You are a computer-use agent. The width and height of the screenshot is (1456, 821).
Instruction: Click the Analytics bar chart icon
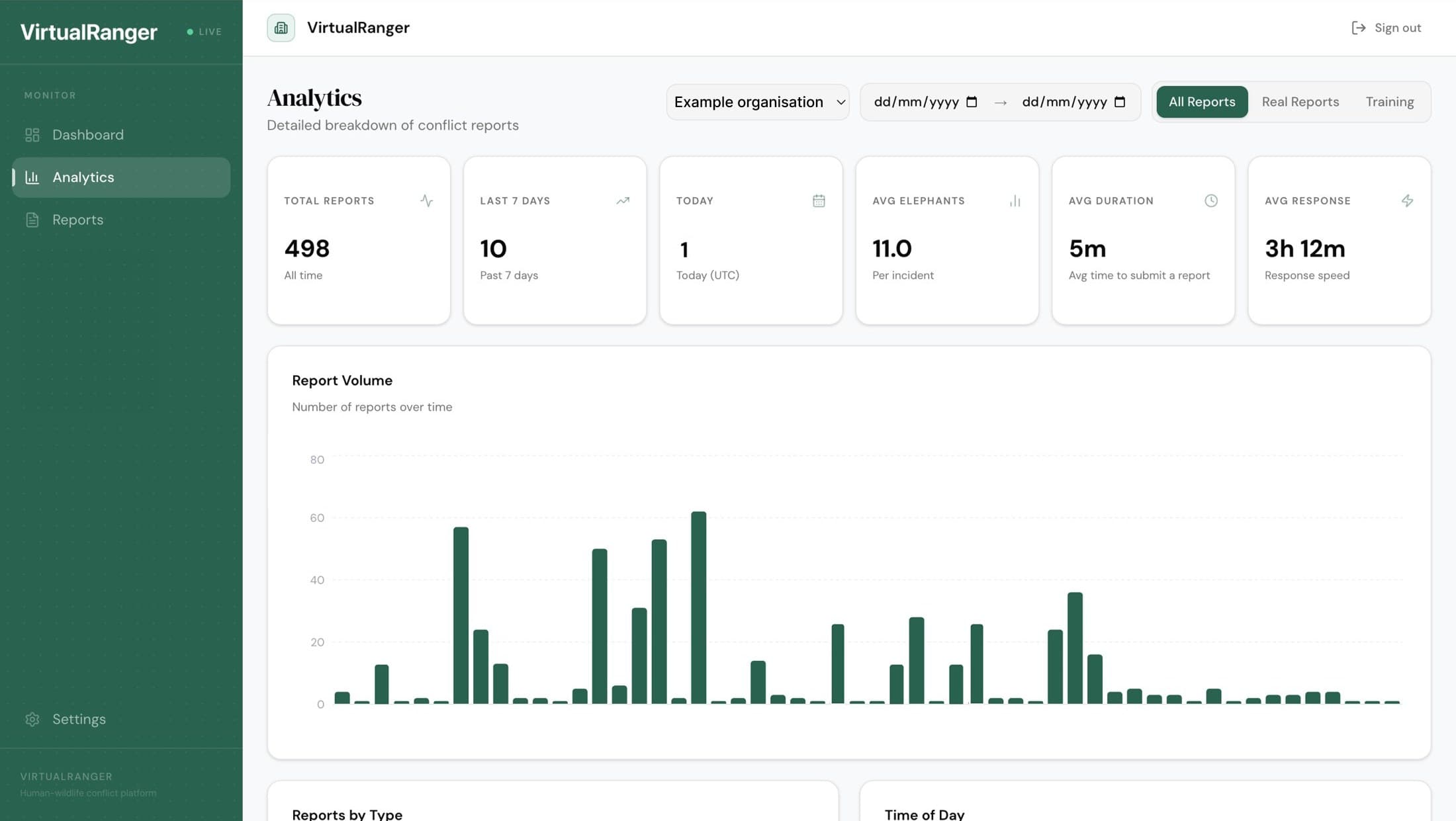click(32, 177)
